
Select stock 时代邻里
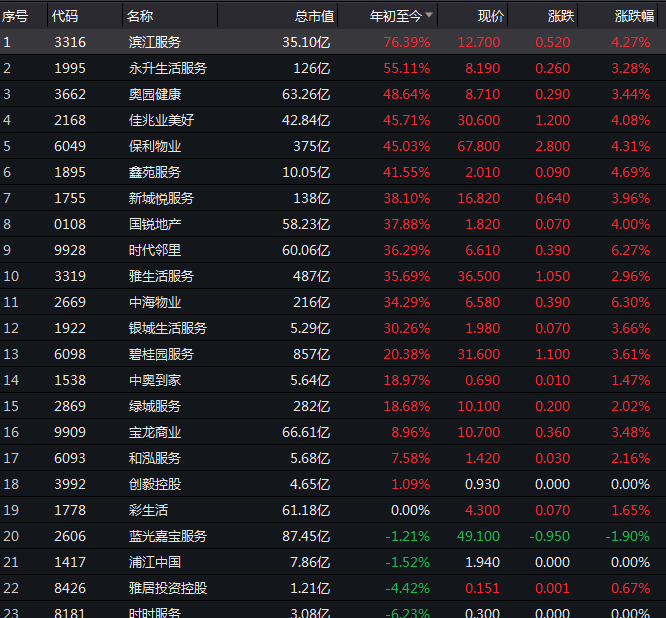coord(155,250)
